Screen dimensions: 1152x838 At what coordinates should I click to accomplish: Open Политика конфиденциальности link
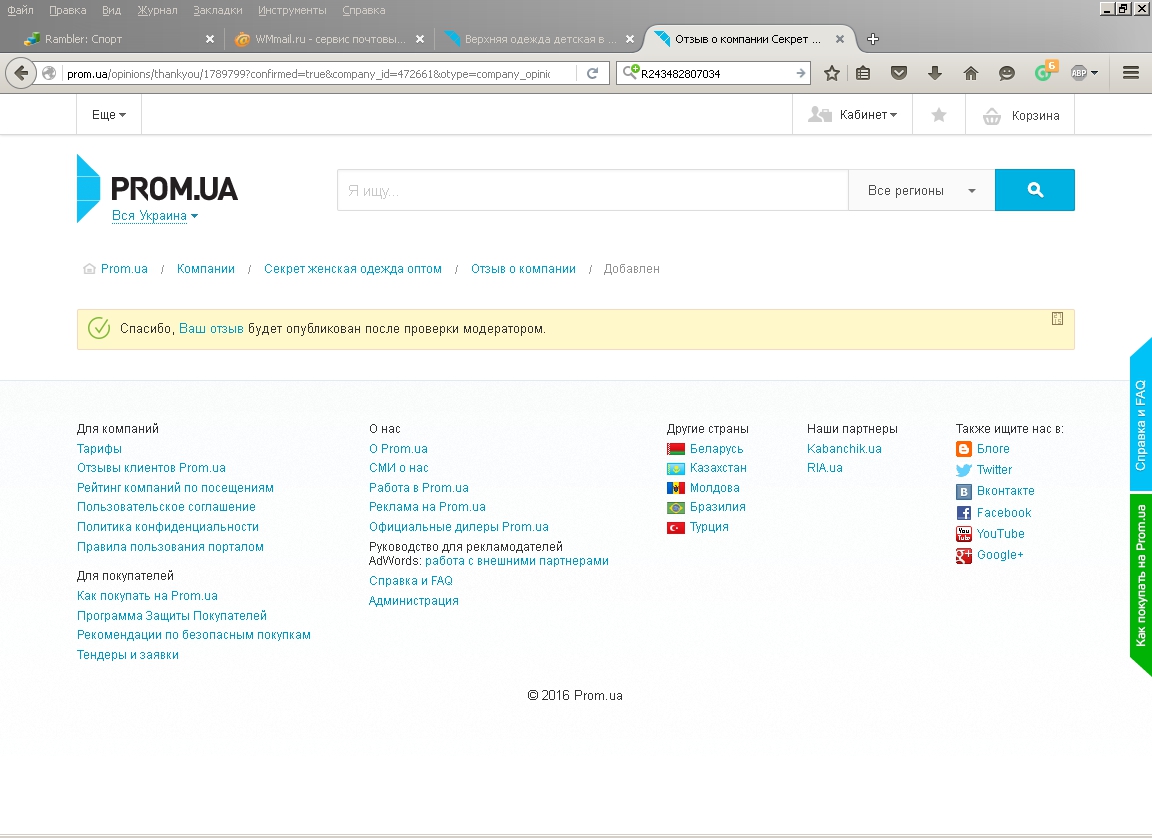(168, 527)
